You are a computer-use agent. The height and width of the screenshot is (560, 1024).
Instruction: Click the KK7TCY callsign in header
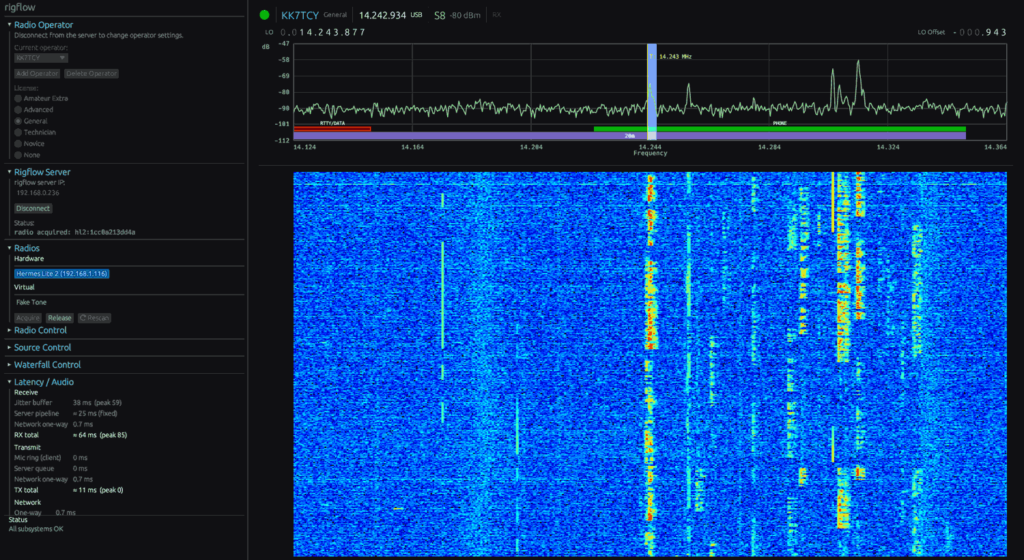pyautogui.click(x=300, y=15)
